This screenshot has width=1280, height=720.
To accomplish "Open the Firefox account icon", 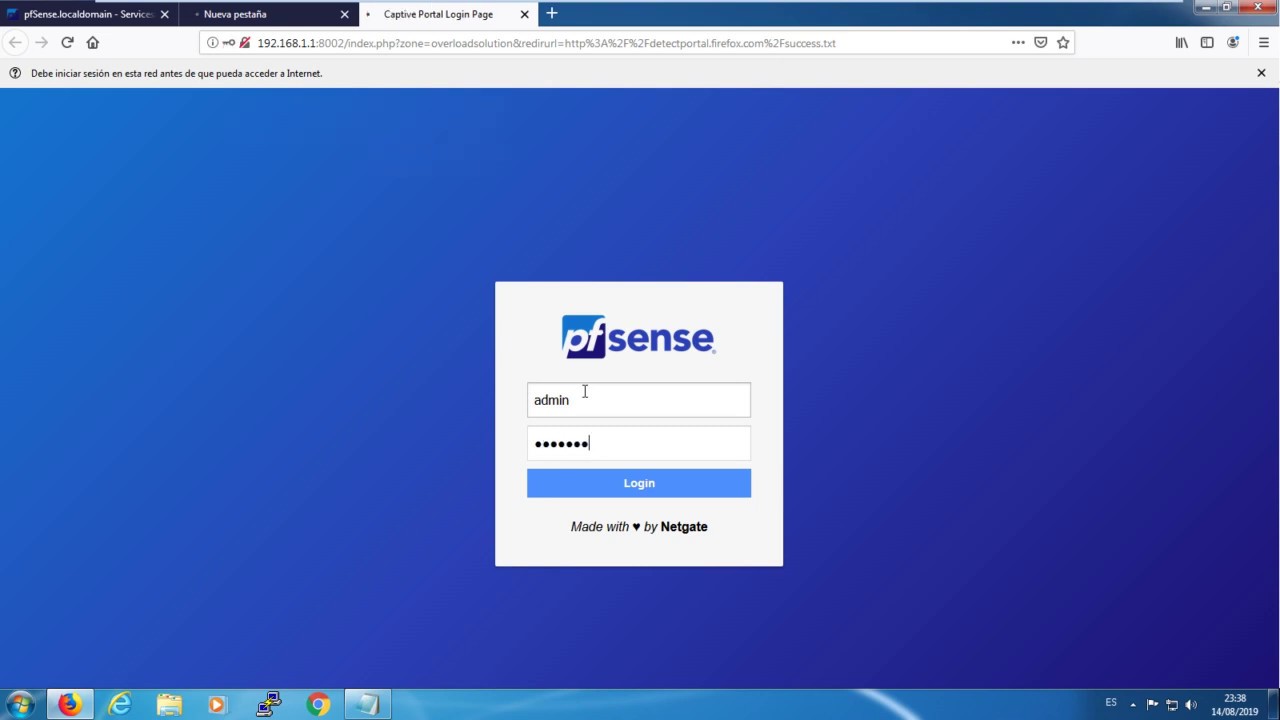I will coord(1233,43).
